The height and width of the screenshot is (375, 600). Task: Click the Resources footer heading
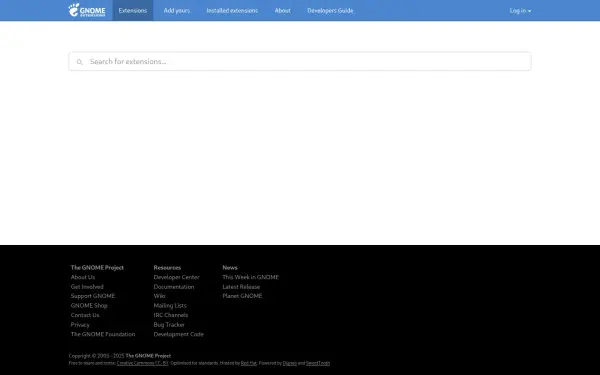click(167, 267)
